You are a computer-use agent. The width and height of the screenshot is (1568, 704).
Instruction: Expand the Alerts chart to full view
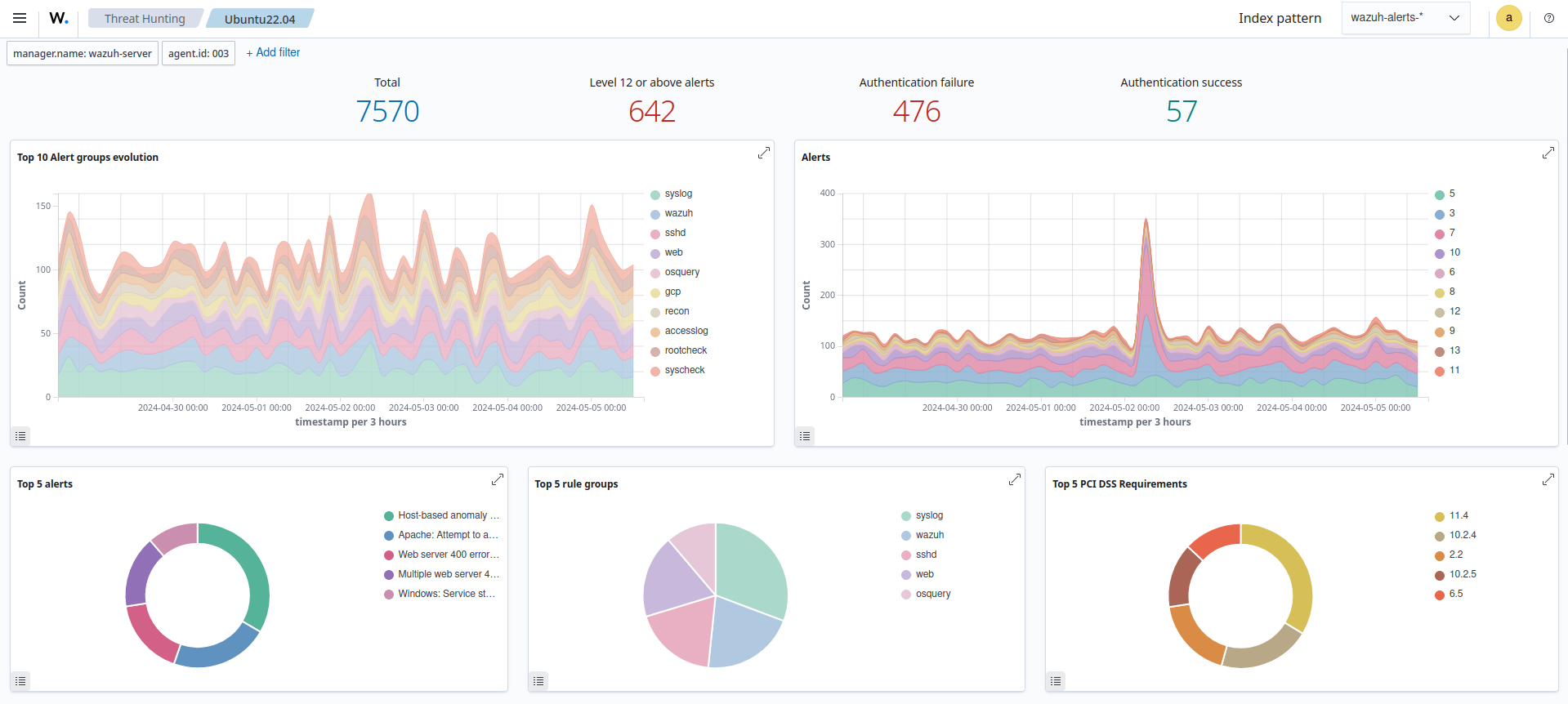tap(1548, 154)
